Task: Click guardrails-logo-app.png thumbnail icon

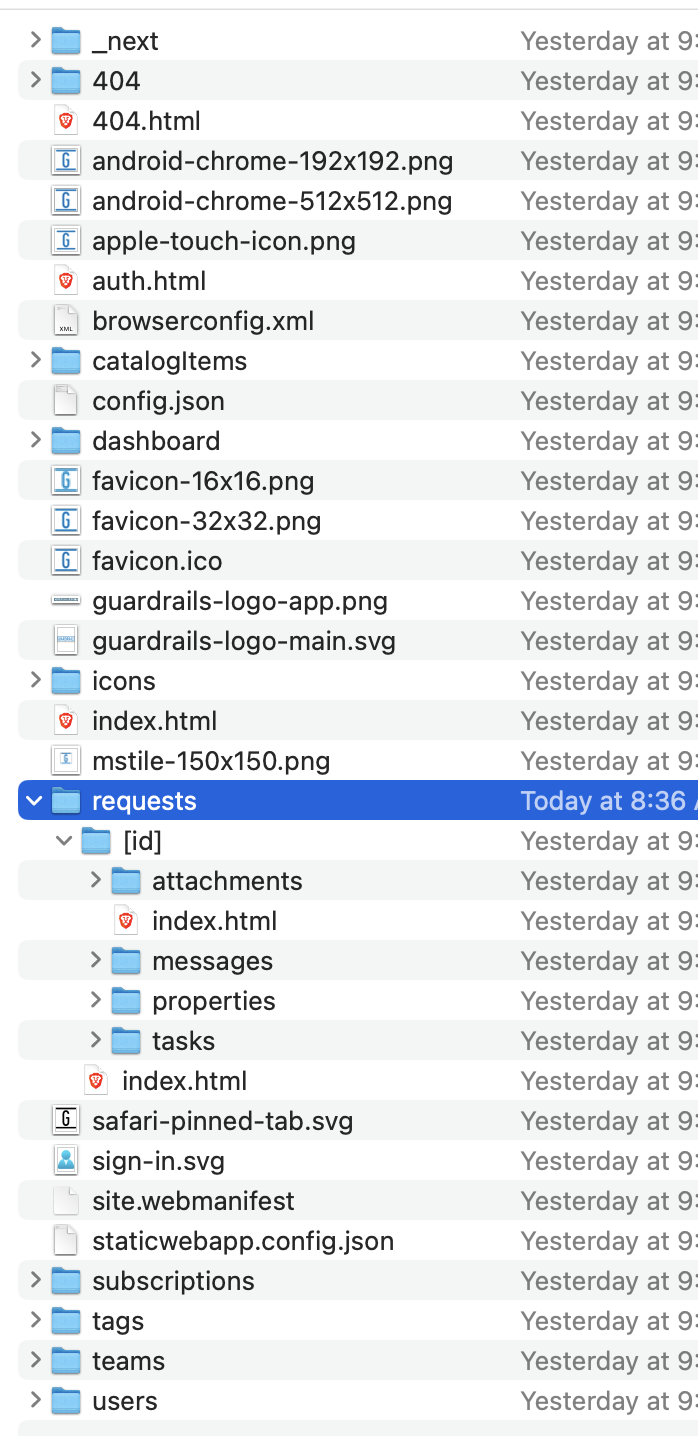Action: click(66, 600)
